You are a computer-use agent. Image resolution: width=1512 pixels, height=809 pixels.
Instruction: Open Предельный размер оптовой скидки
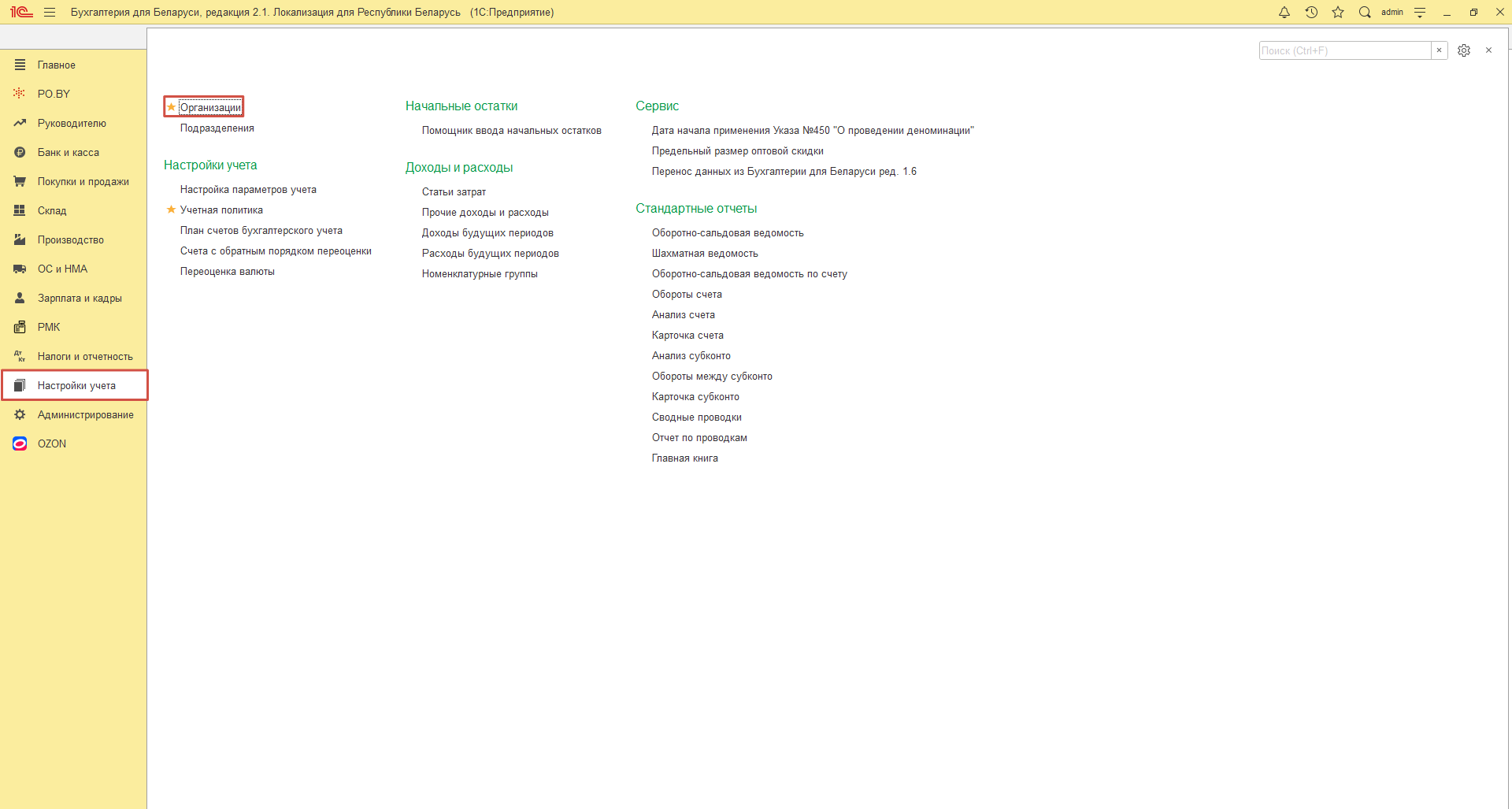(x=738, y=150)
